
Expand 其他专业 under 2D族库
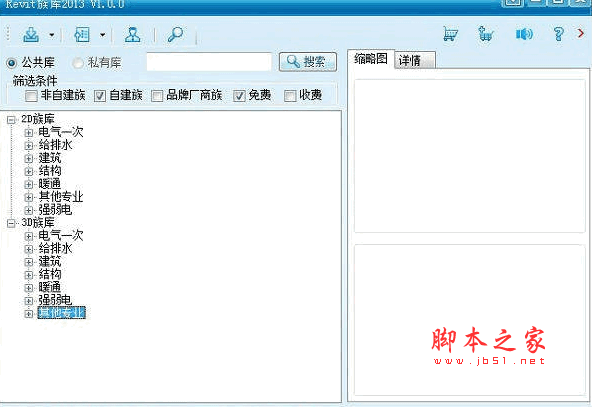click(x=29, y=197)
